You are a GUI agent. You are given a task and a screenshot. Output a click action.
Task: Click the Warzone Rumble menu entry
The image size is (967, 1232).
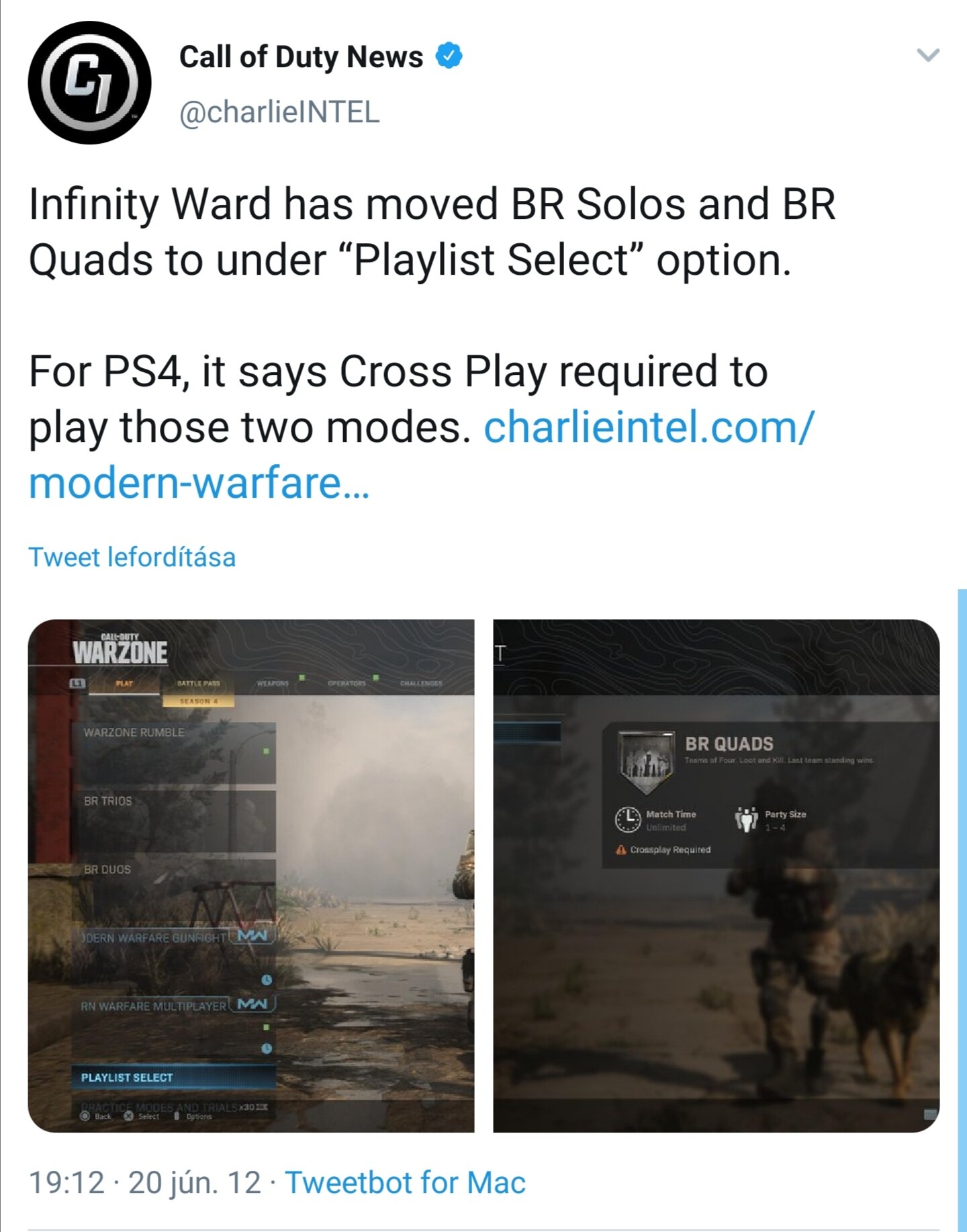click(x=175, y=752)
